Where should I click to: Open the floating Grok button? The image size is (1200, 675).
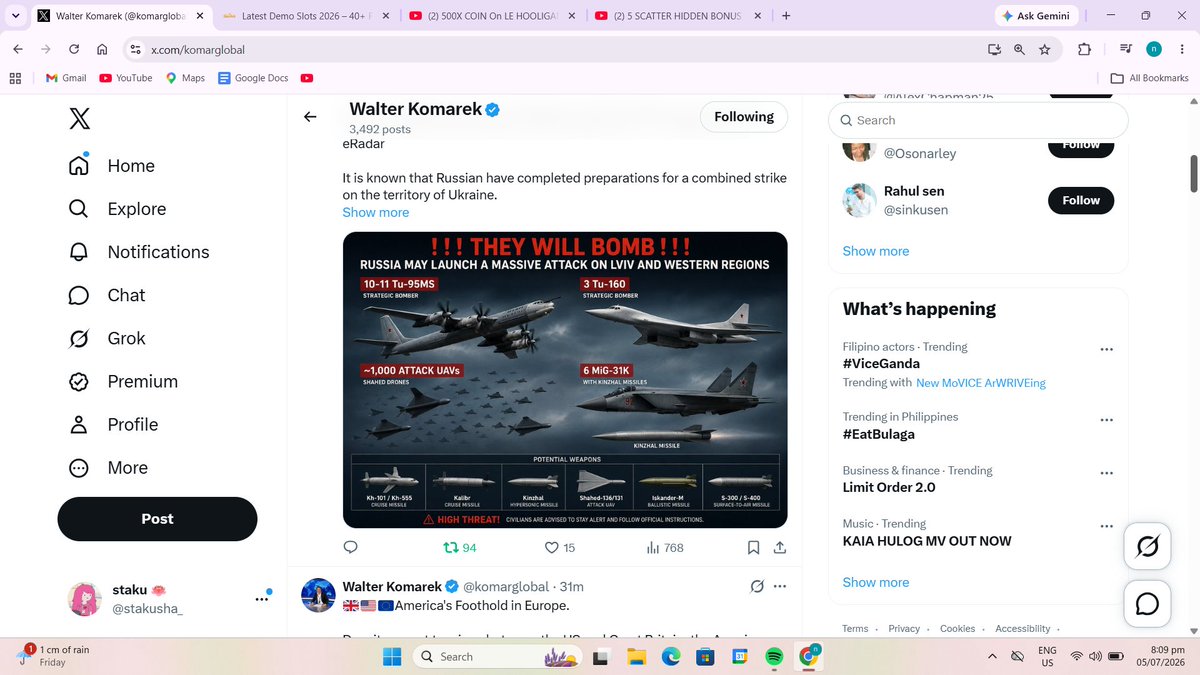1147,546
